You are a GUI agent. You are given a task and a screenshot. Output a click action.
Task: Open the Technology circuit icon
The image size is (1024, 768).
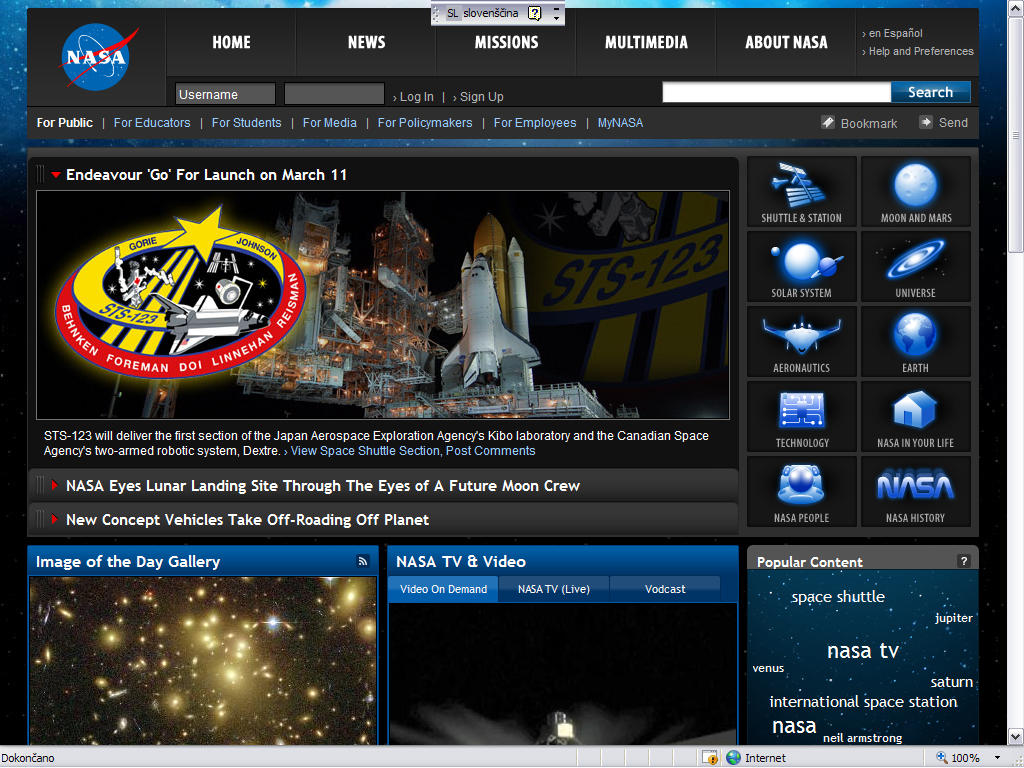pos(801,417)
